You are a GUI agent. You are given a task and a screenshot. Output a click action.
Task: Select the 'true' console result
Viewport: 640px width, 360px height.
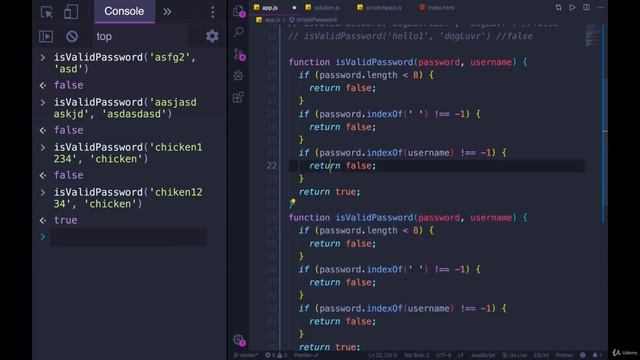pos(65,220)
